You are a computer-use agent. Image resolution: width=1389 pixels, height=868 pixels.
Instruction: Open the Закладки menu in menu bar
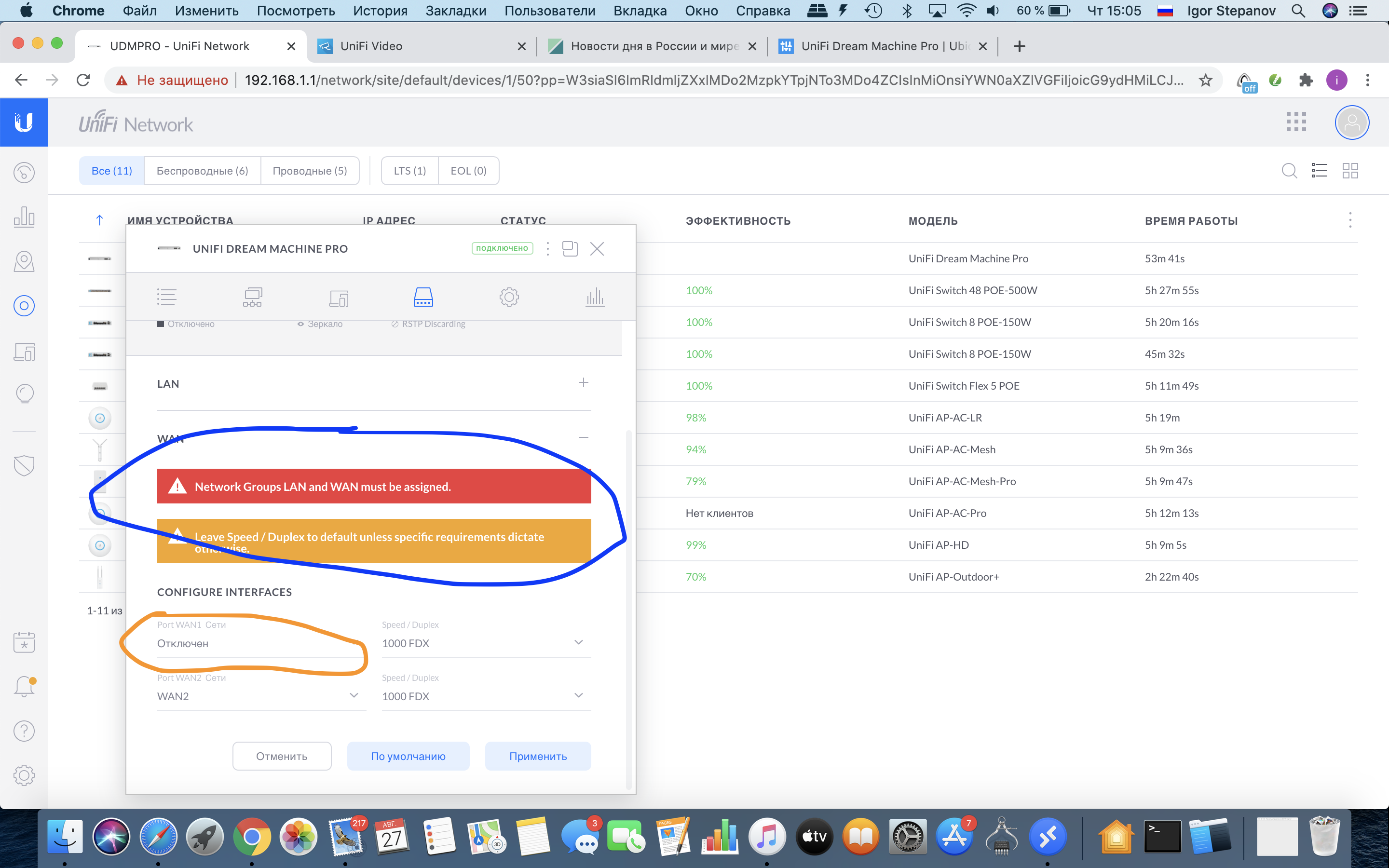click(456, 11)
